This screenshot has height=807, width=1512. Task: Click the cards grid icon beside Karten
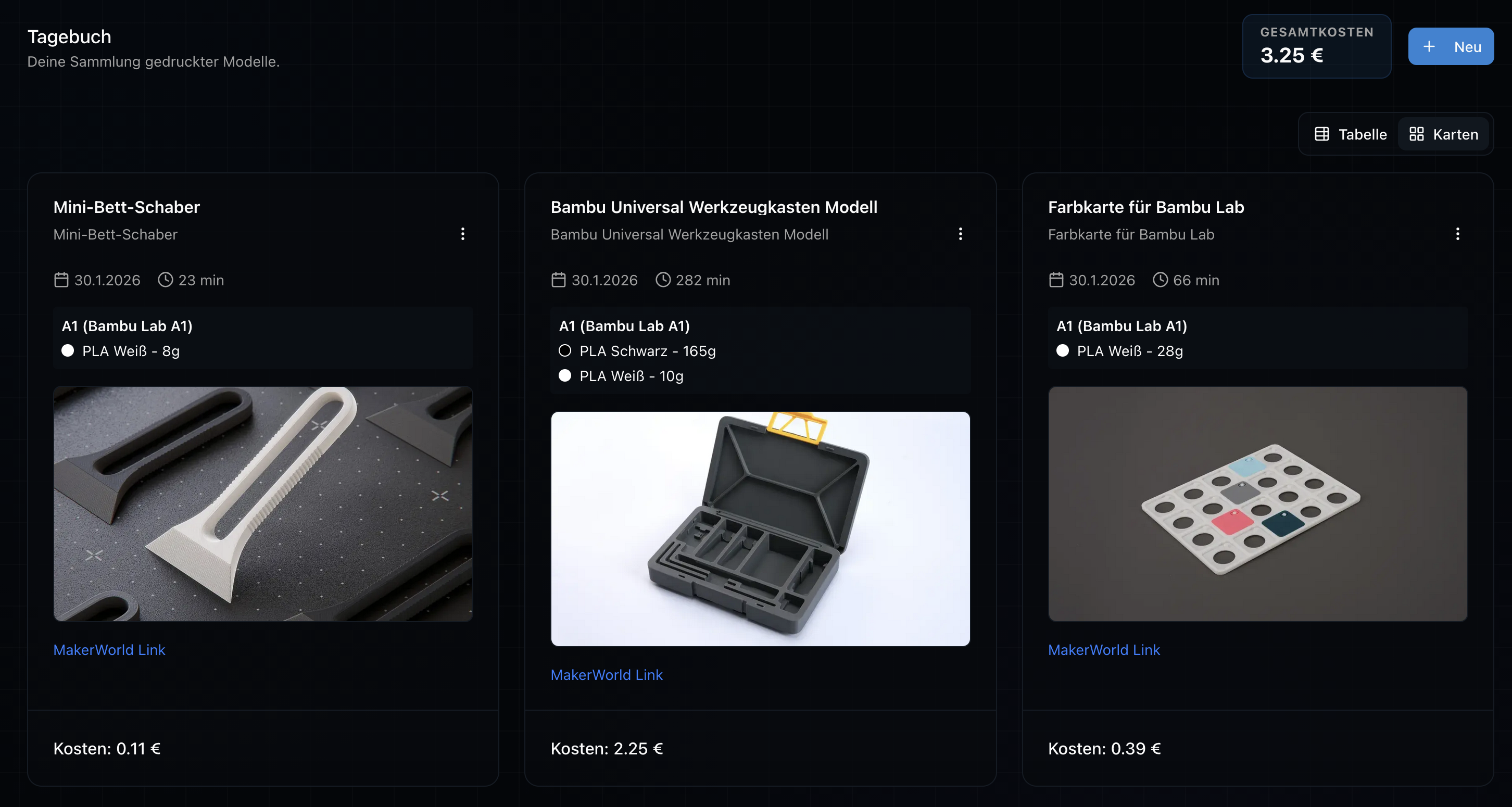tap(1416, 134)
